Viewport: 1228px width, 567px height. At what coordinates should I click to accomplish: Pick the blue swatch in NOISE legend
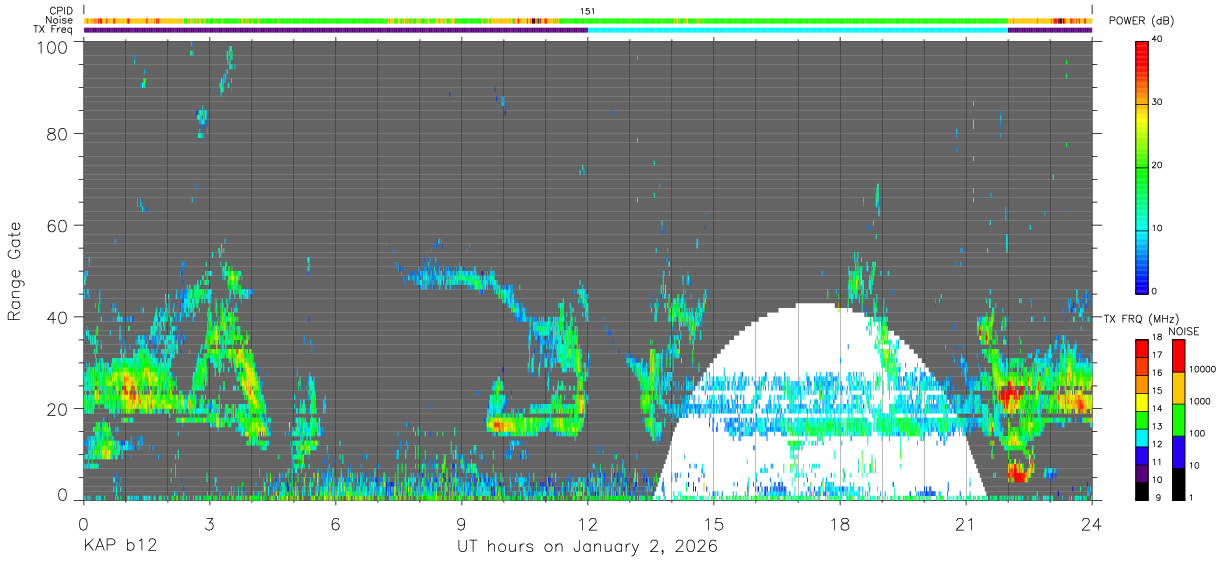(1178, 452)
